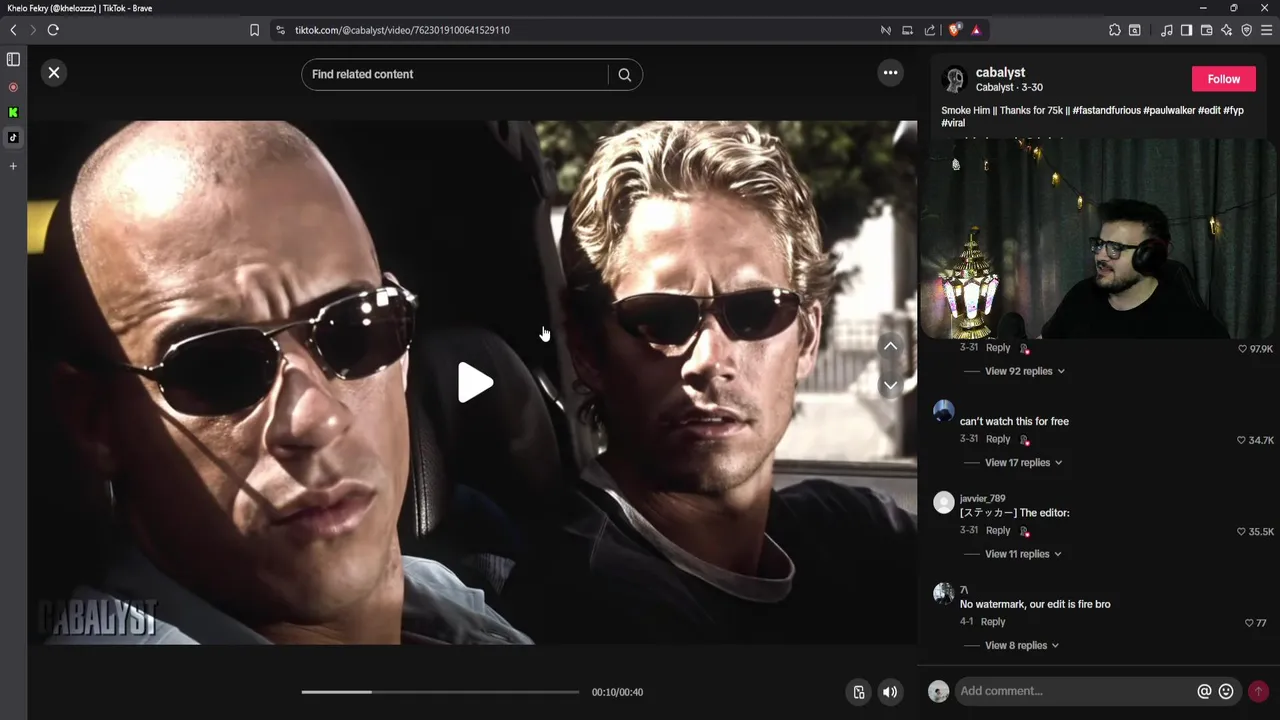1280x720 pixels.
Task: Toggle vertical tabs panel in sidebar
Action: (13, 60)
